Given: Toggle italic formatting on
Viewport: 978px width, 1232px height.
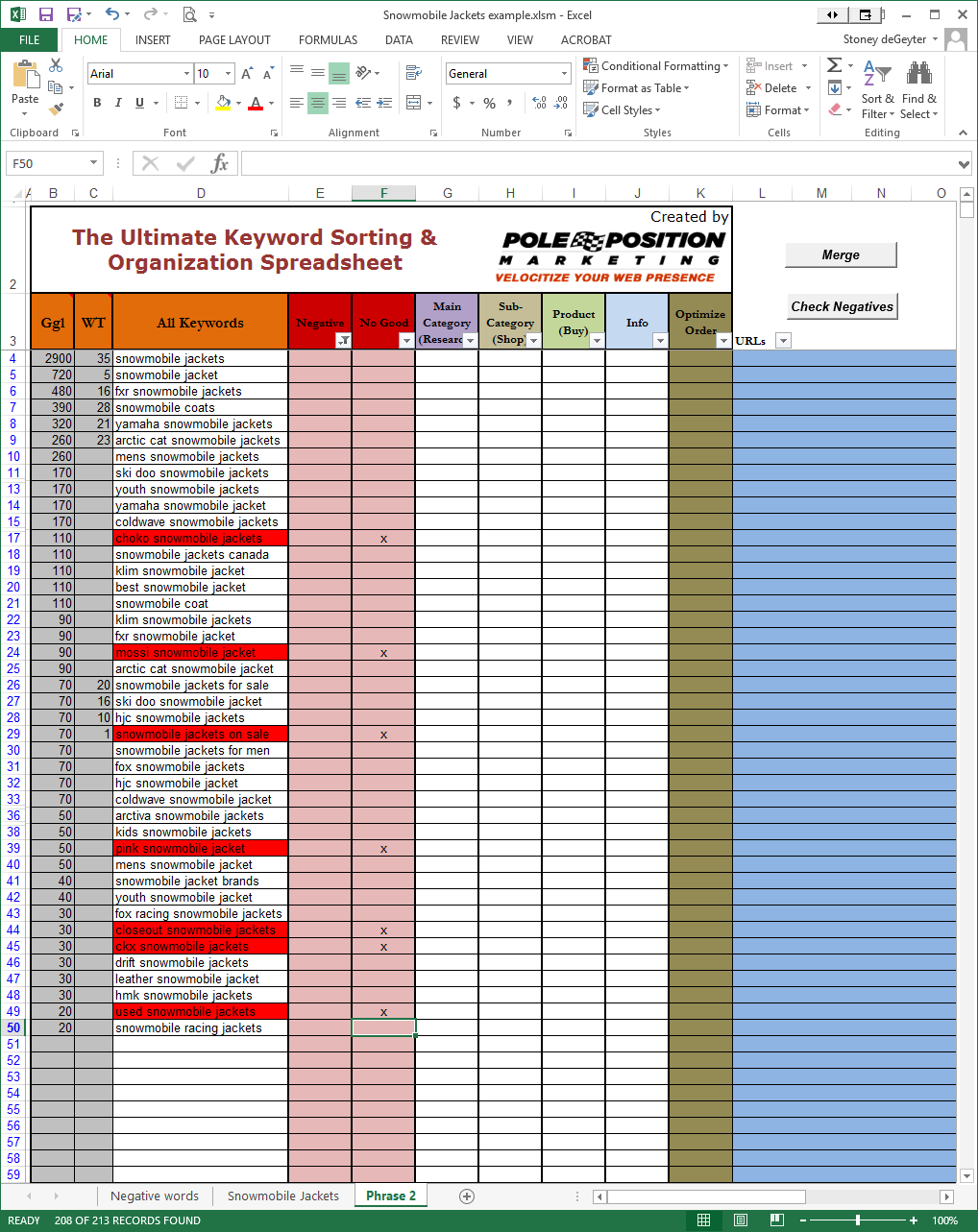Looking at the screenshot, I should point(117,101).
